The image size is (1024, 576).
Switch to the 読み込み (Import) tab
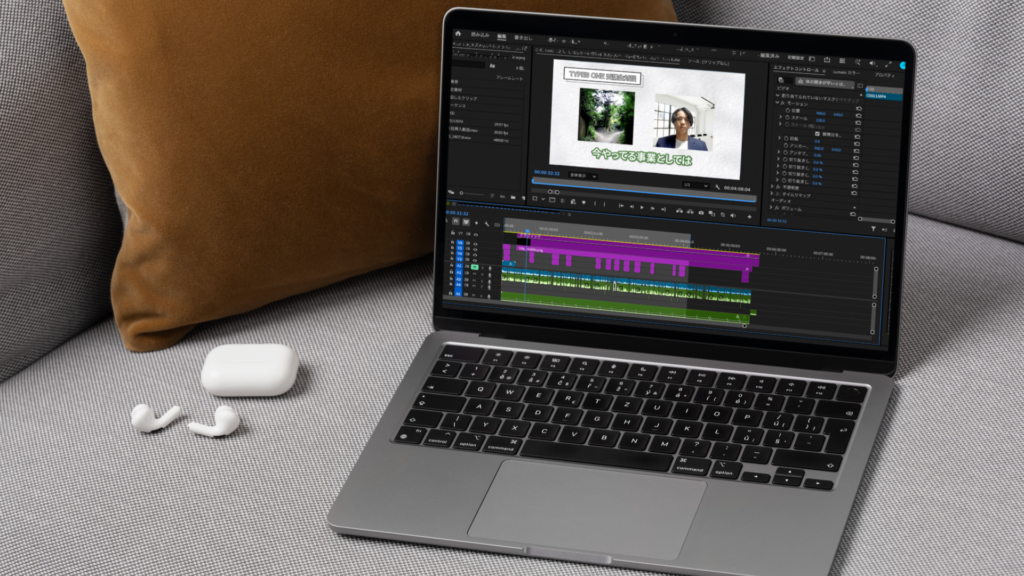click(x=480, y=35)
